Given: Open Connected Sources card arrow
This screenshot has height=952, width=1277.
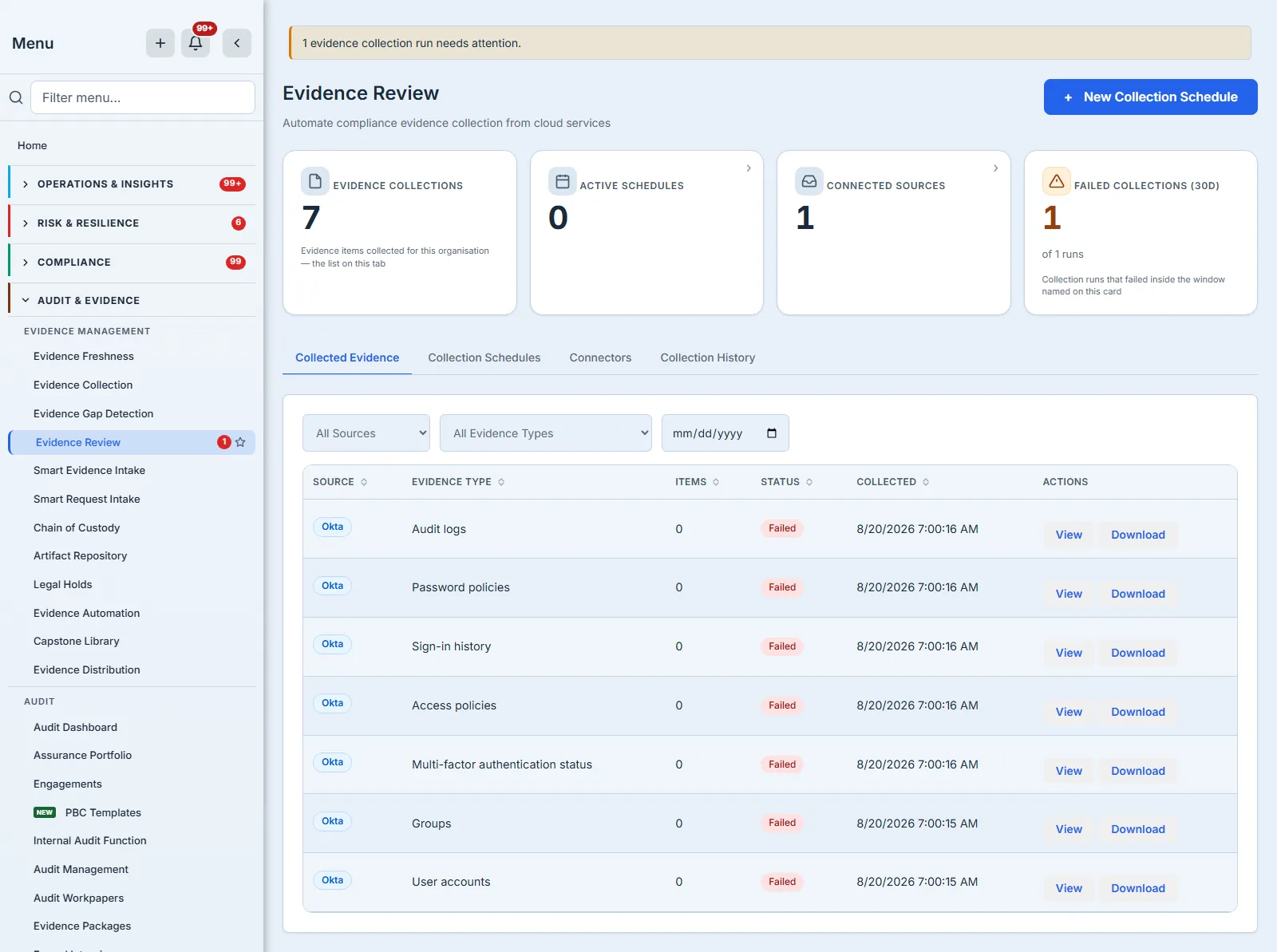Looking at the screenshot, I should 995,168.
